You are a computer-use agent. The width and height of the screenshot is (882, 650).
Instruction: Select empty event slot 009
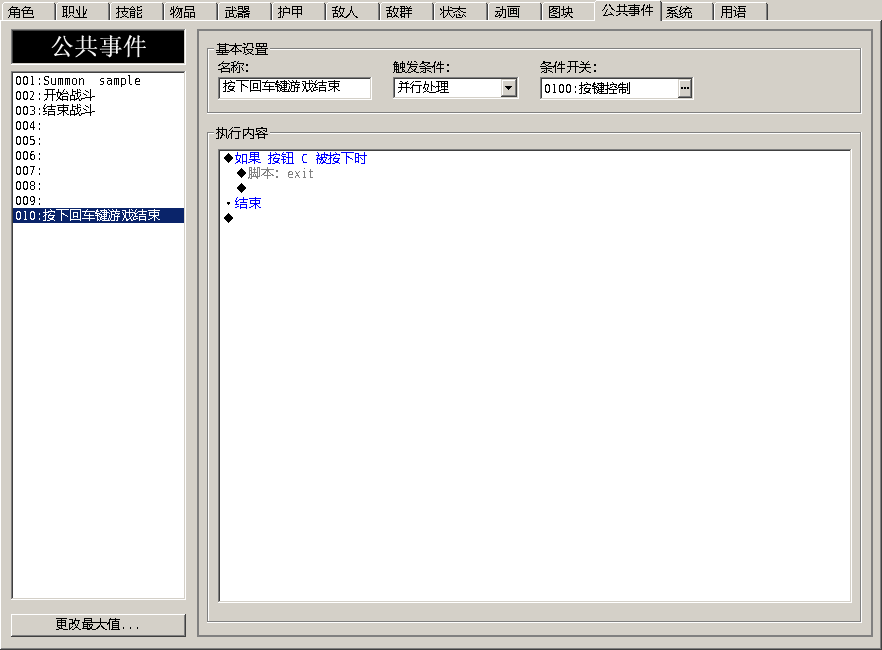98,200
